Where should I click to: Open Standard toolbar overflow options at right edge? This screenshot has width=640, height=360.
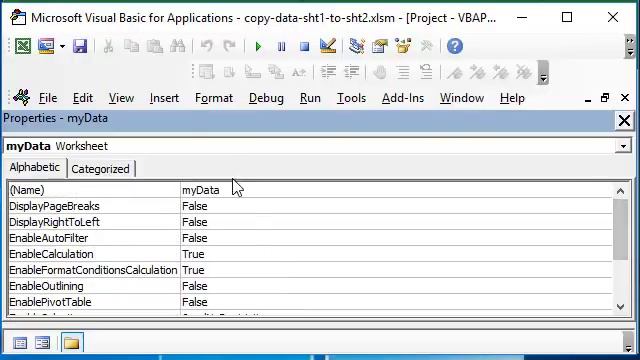(630, 47)
